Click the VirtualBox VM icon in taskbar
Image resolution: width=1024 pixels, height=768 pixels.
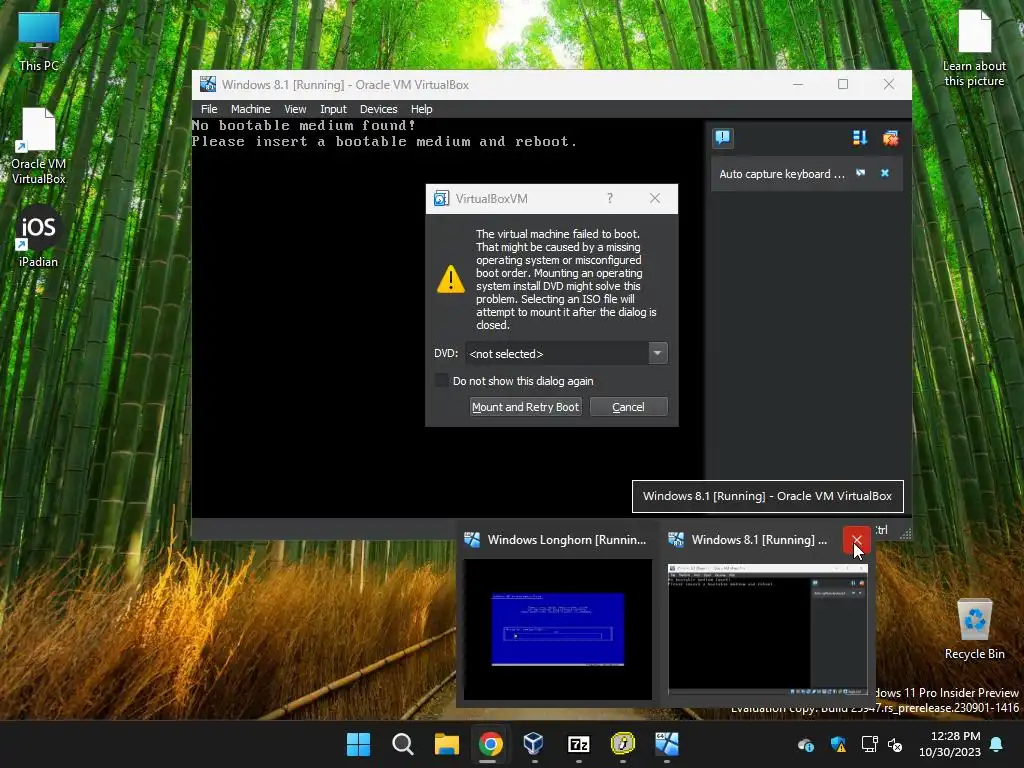pyautogui.click(x=667, y=744)
